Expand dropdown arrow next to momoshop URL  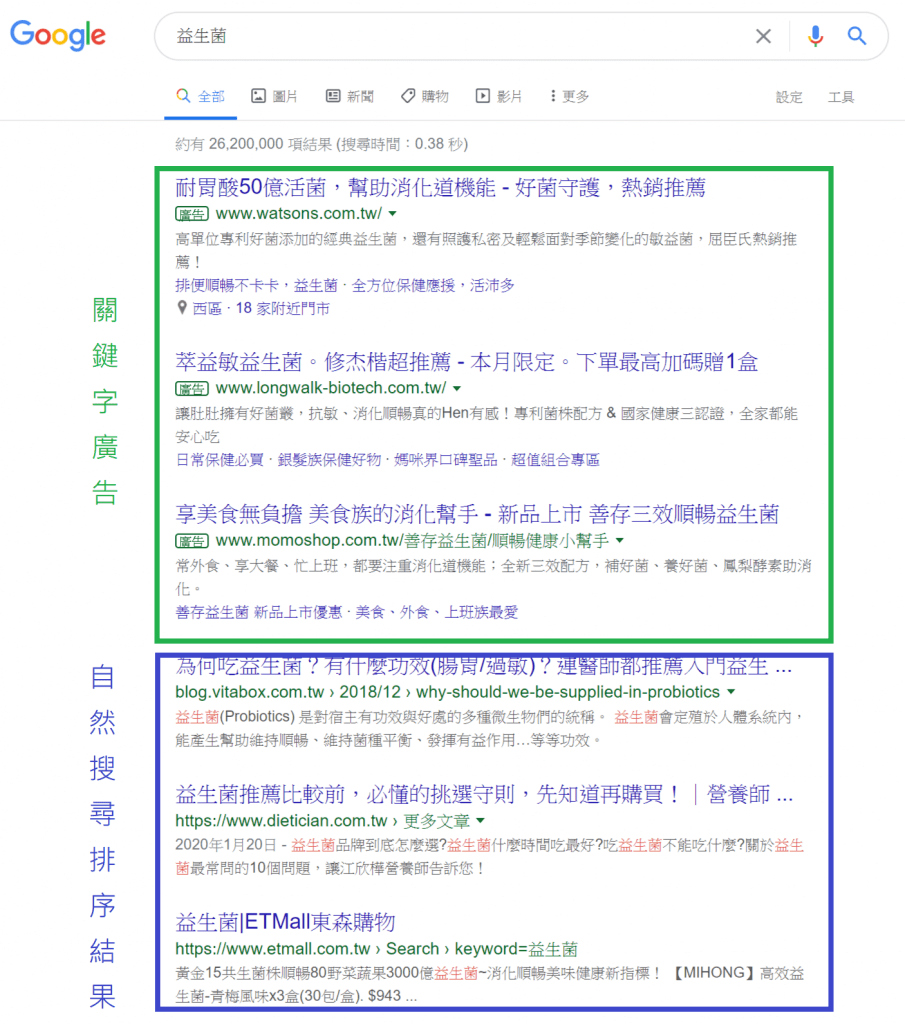620,541
